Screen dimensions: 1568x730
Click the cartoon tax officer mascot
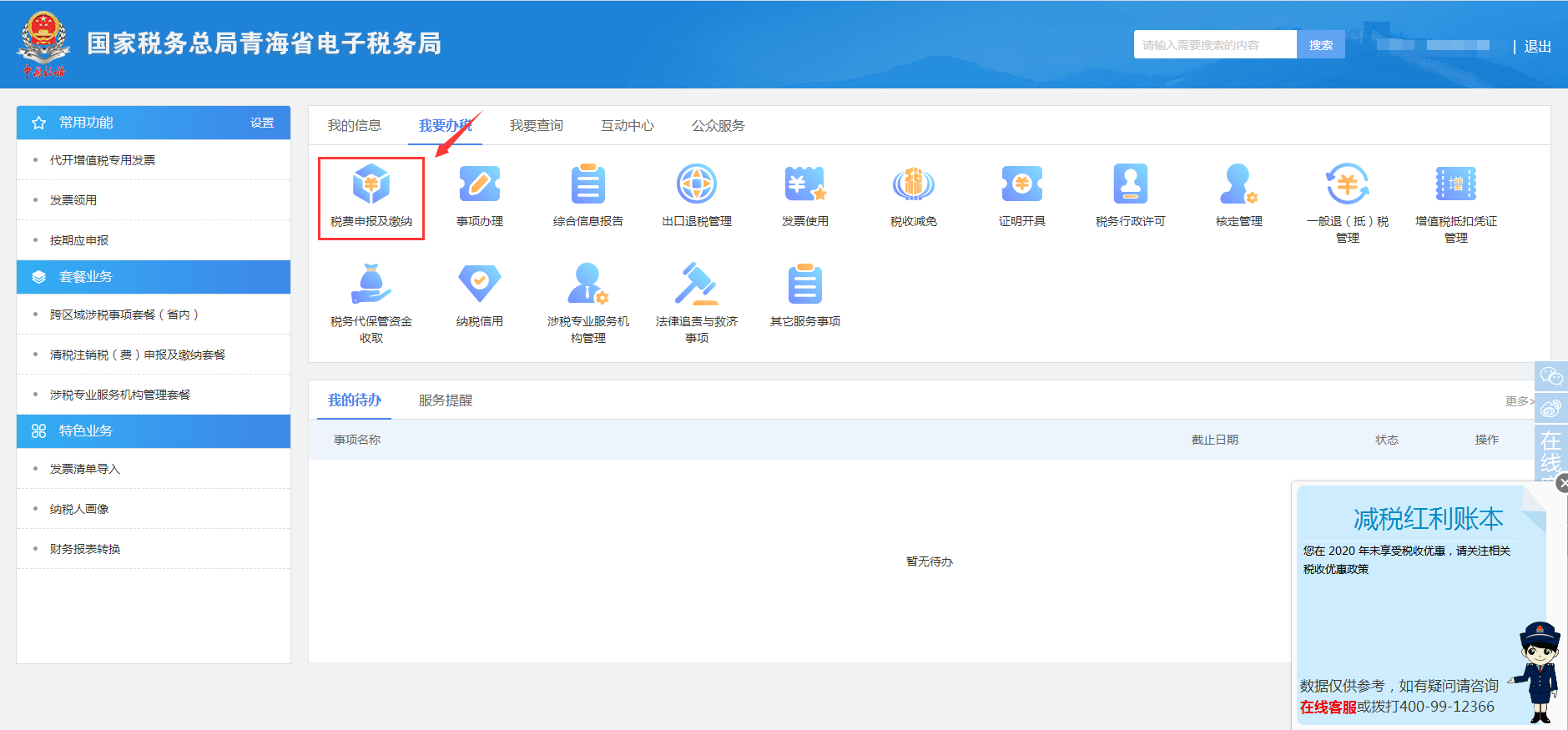pos(1540,672)
